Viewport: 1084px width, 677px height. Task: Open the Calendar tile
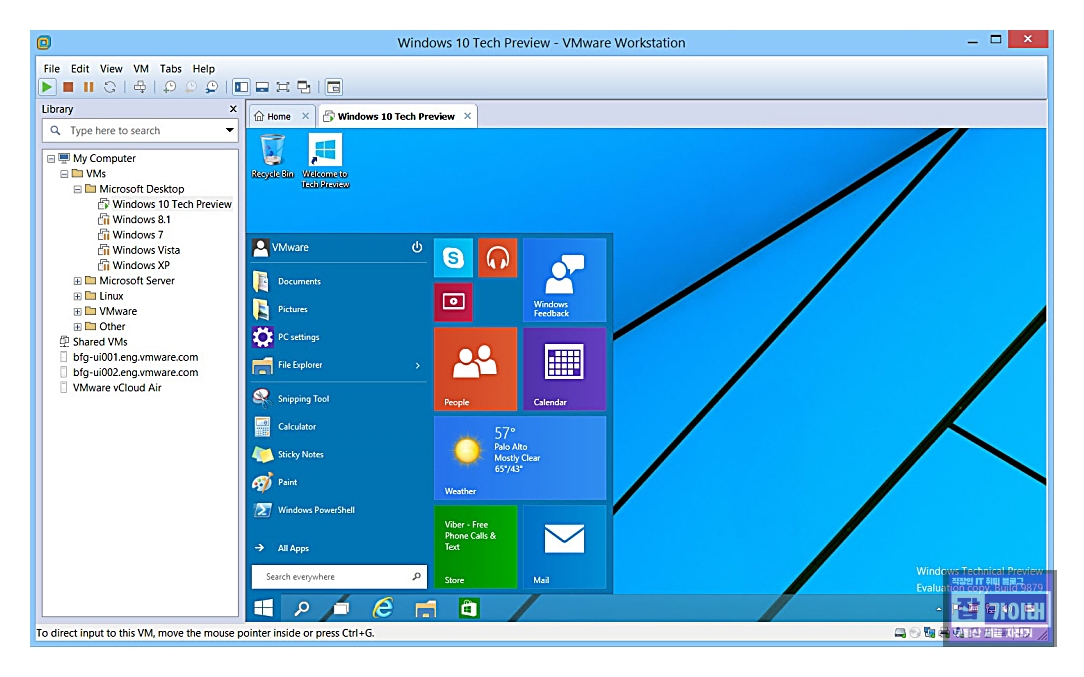pyautogui.click(x=564, y=369)
